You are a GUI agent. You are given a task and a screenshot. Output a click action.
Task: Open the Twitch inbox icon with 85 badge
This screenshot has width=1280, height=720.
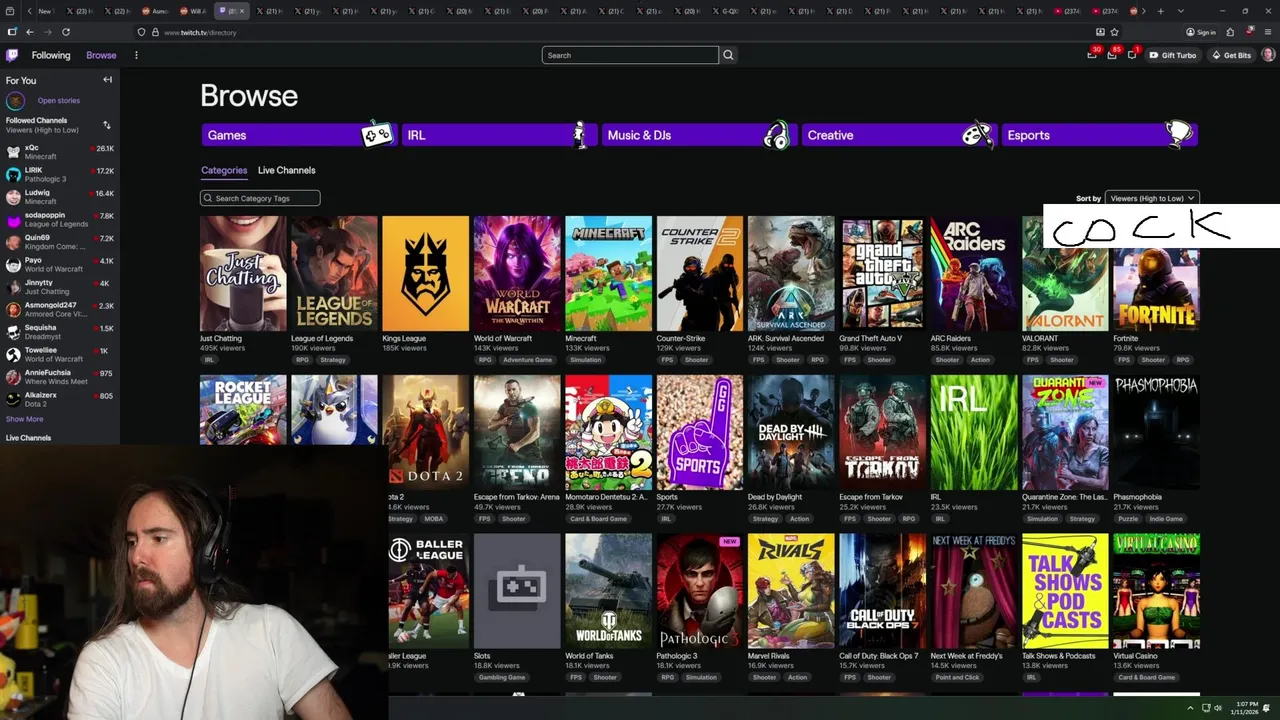1112,55
